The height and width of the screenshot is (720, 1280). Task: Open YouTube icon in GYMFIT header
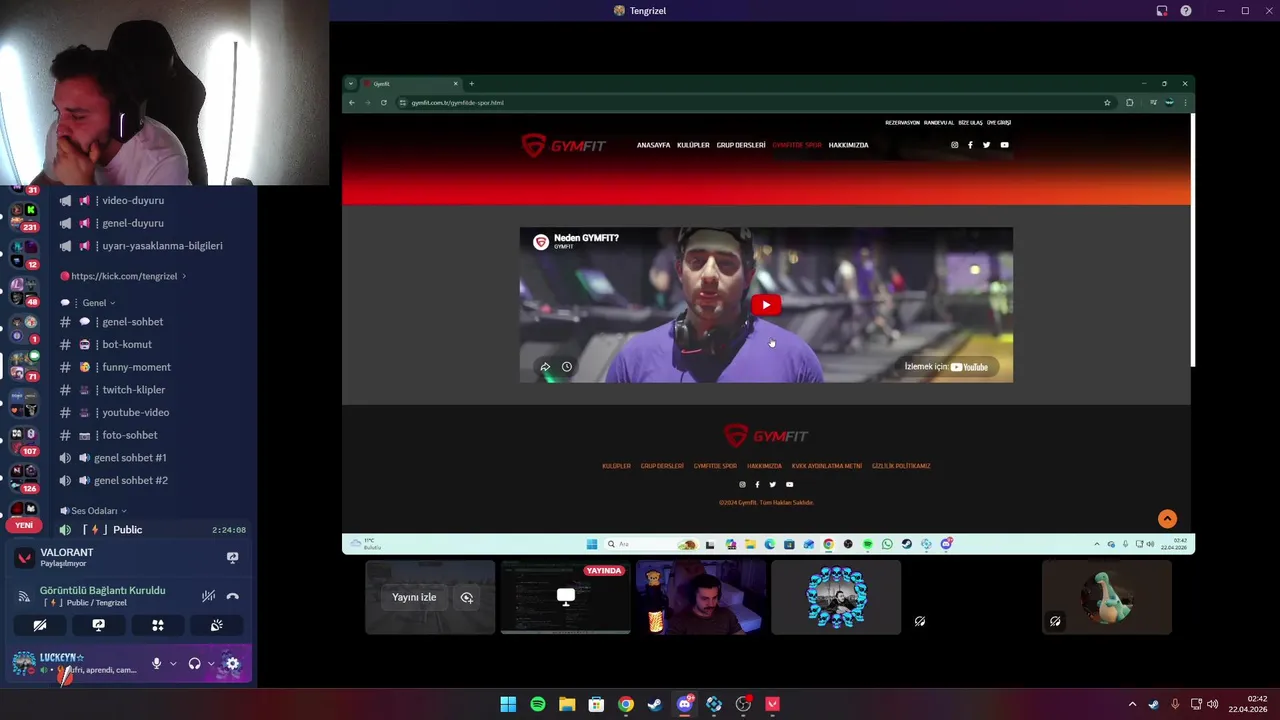tap(1004, 145)
